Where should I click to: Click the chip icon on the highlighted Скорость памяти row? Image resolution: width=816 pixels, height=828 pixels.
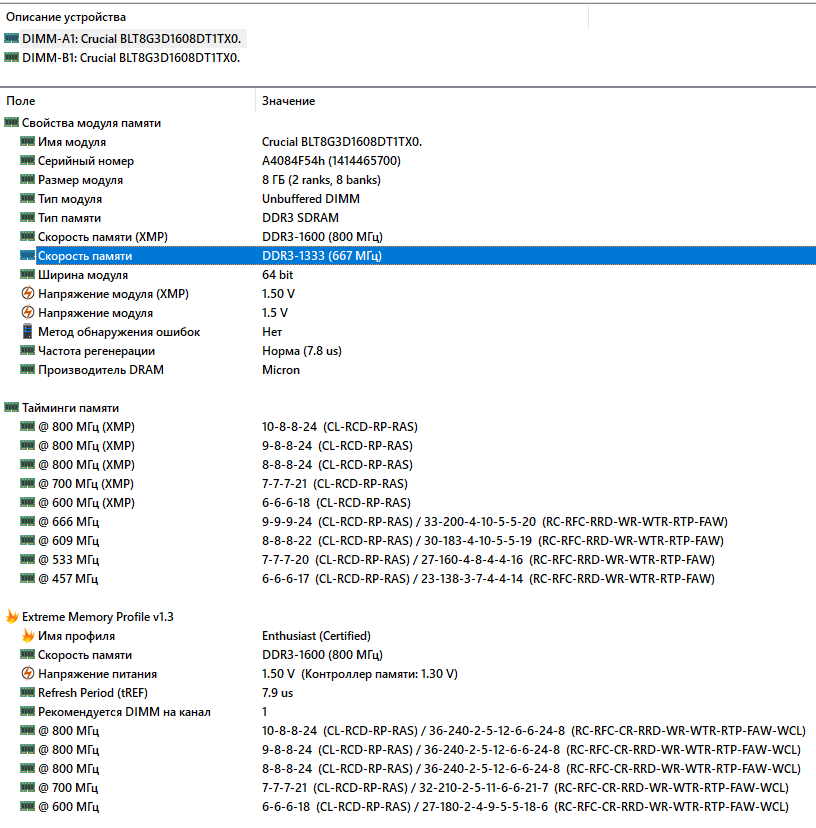pos(27,255)
